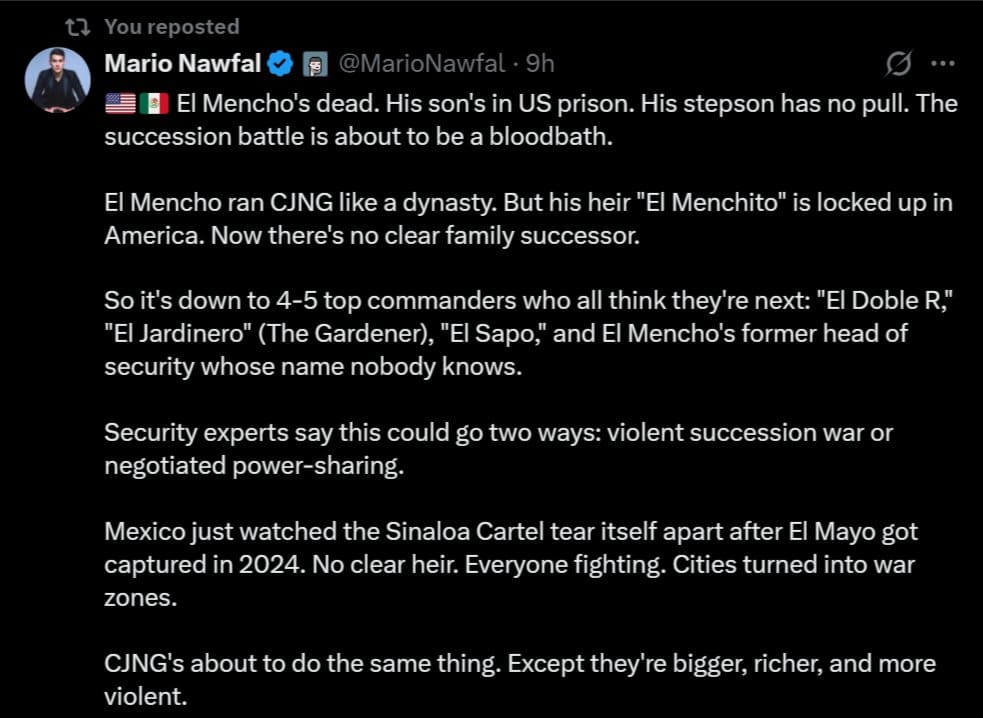Open Grok explanation for this post

pos(898,62)
